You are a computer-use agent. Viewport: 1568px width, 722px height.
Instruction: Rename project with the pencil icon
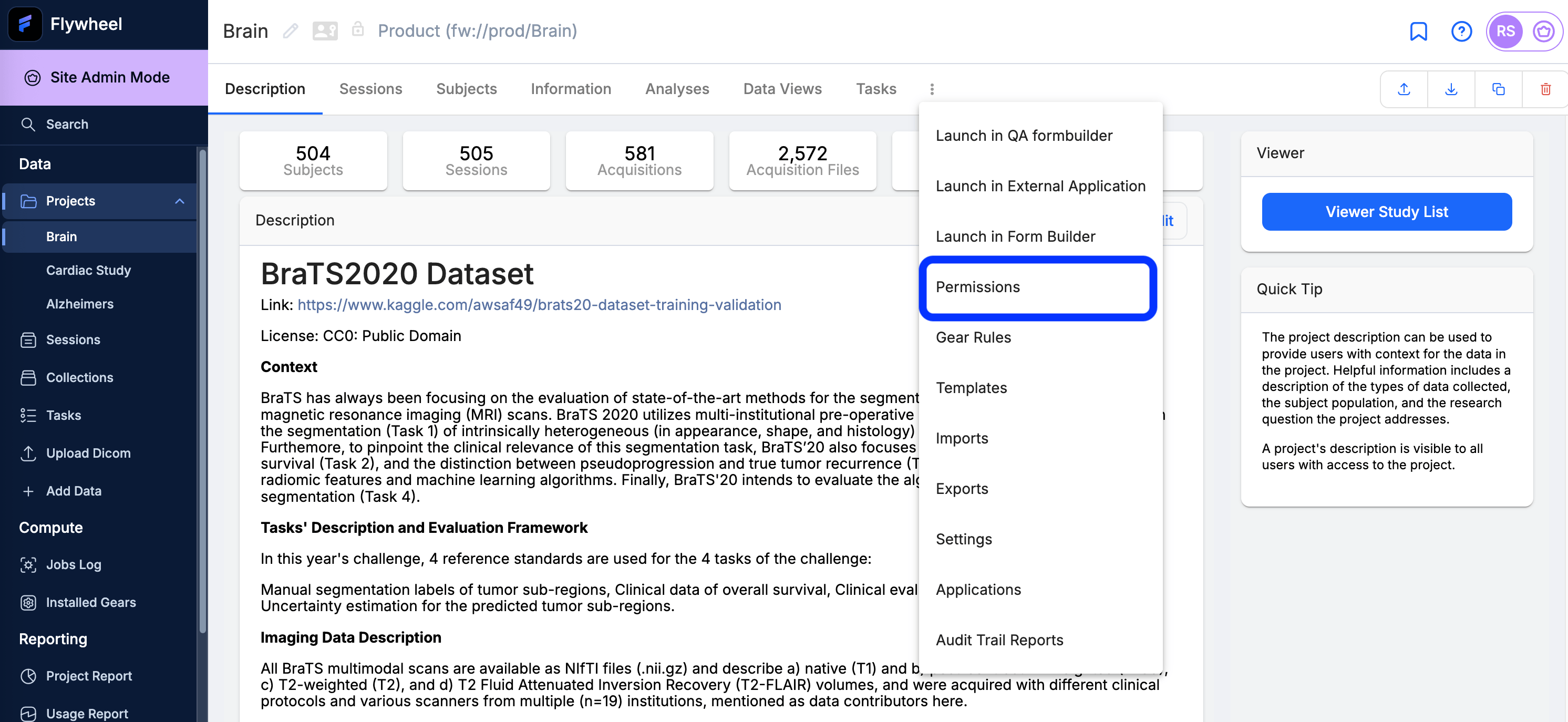coord(291,30)
